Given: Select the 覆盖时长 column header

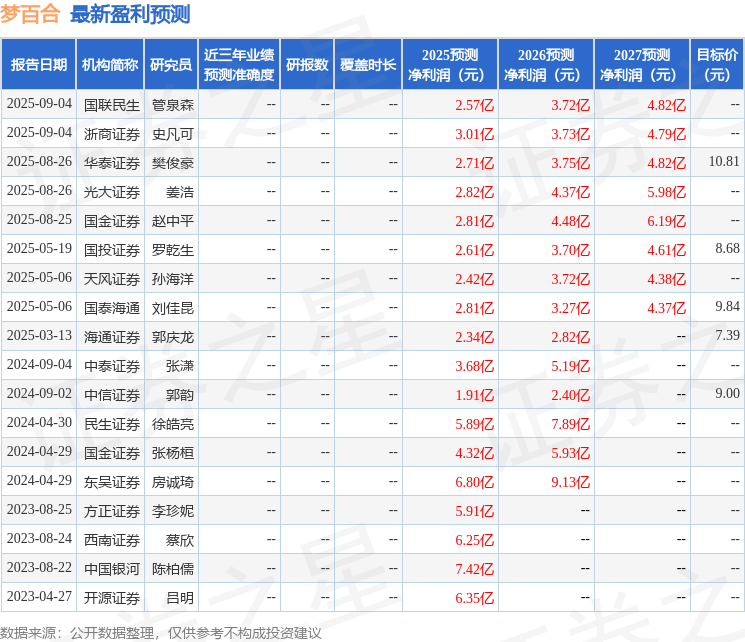Looking at the screenshot, I should coord(368,64).
